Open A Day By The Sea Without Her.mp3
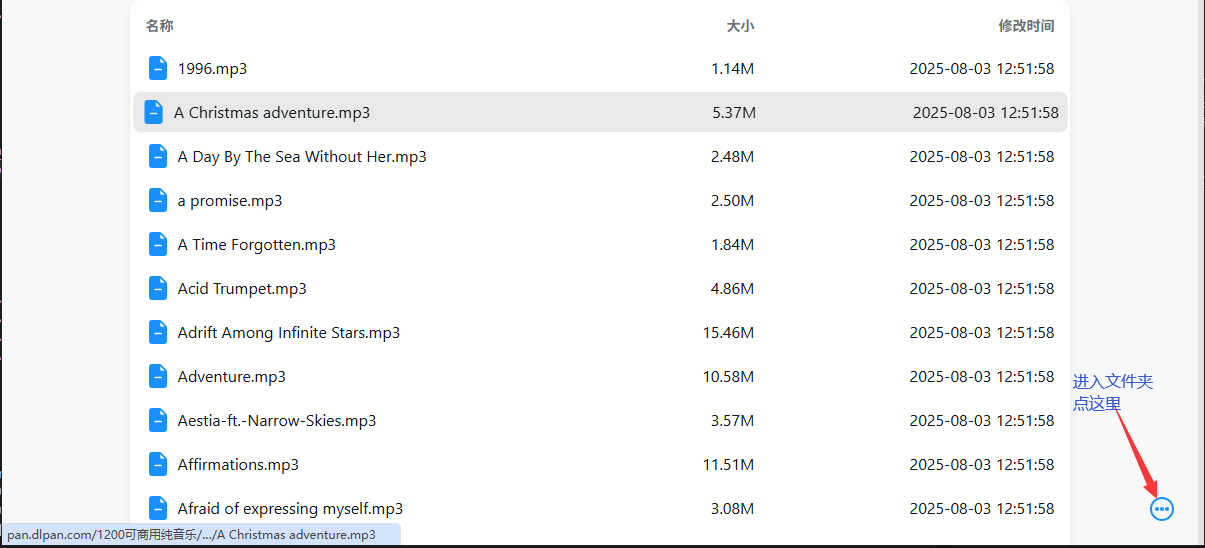The image size is (1205, 548). (302, 157)
